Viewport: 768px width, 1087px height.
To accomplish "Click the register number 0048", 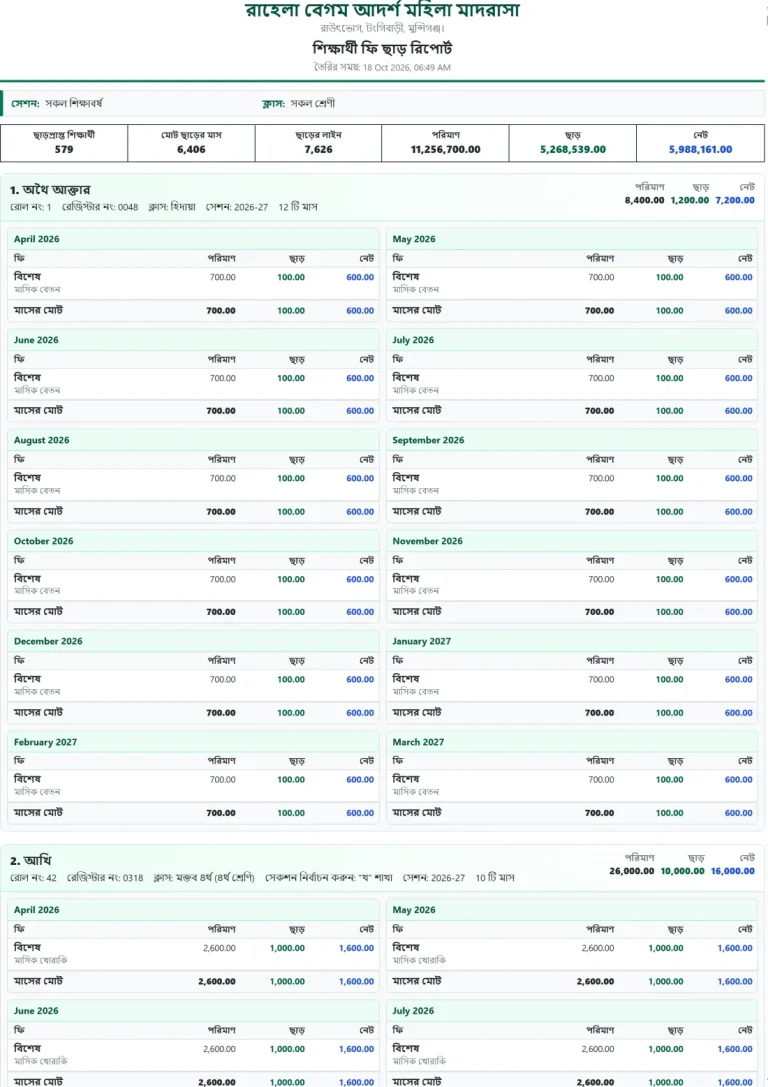I will coord(128,207).
